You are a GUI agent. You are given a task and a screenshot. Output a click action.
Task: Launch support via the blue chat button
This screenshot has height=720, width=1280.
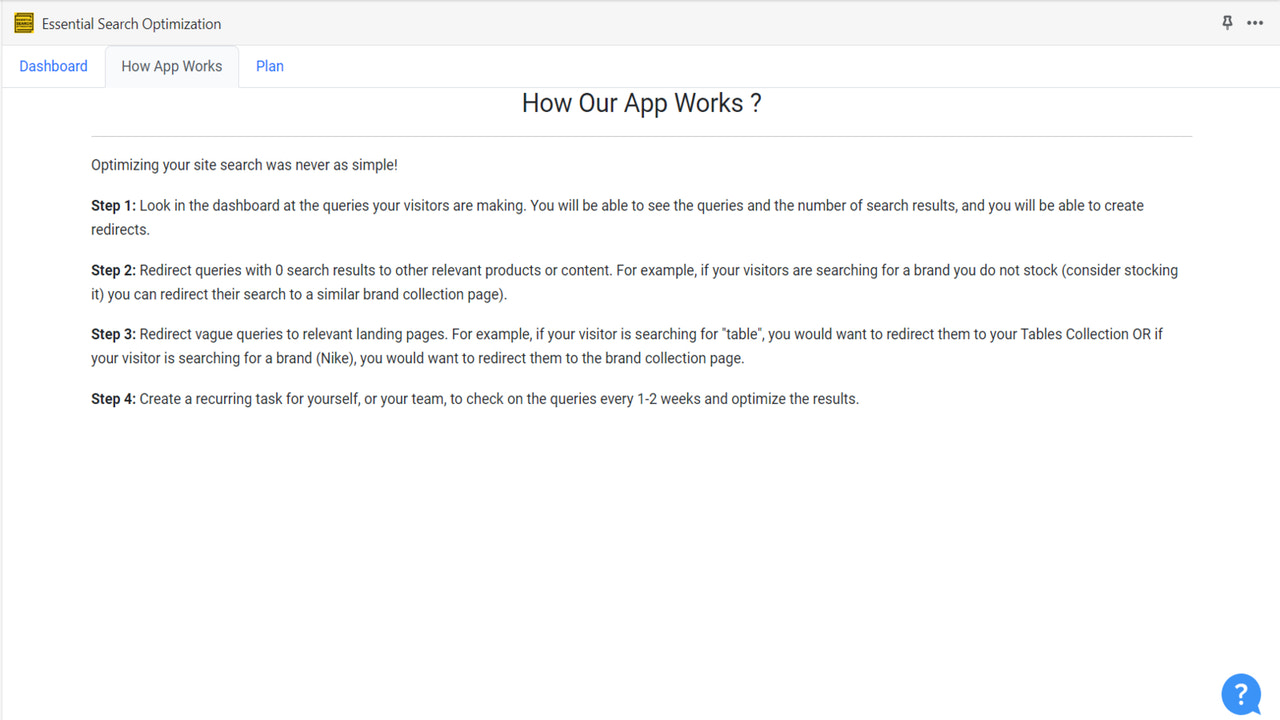(1241, 694)
